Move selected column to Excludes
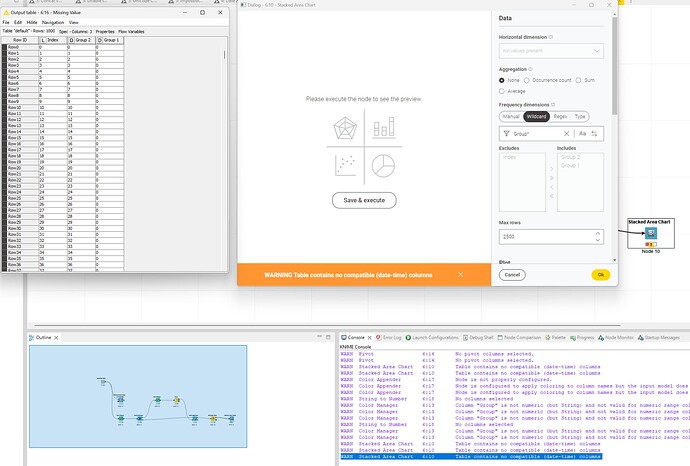690x466 pixels. pos(551,187)
